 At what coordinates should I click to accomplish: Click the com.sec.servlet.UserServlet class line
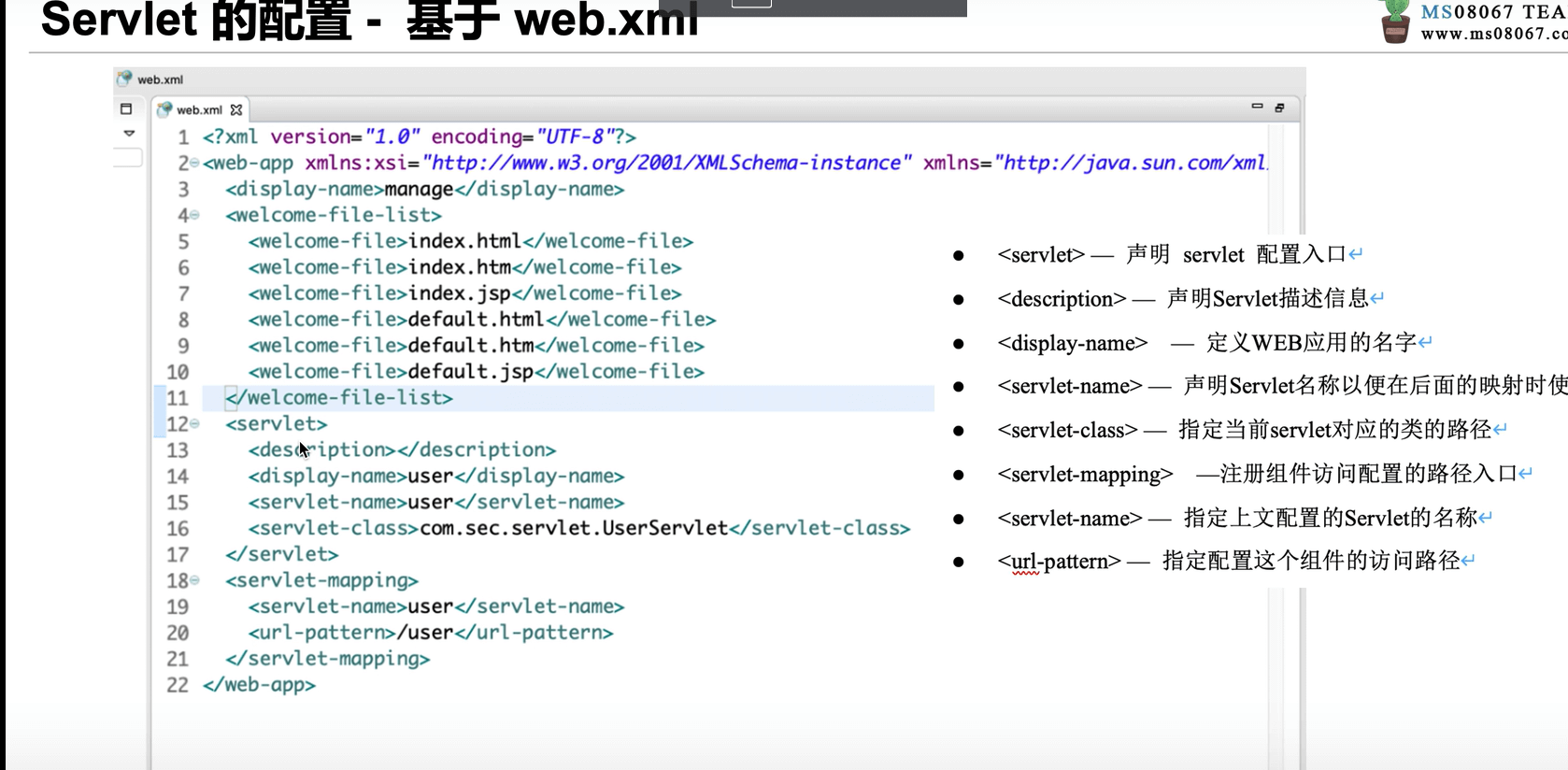click(x=578, y=528)
